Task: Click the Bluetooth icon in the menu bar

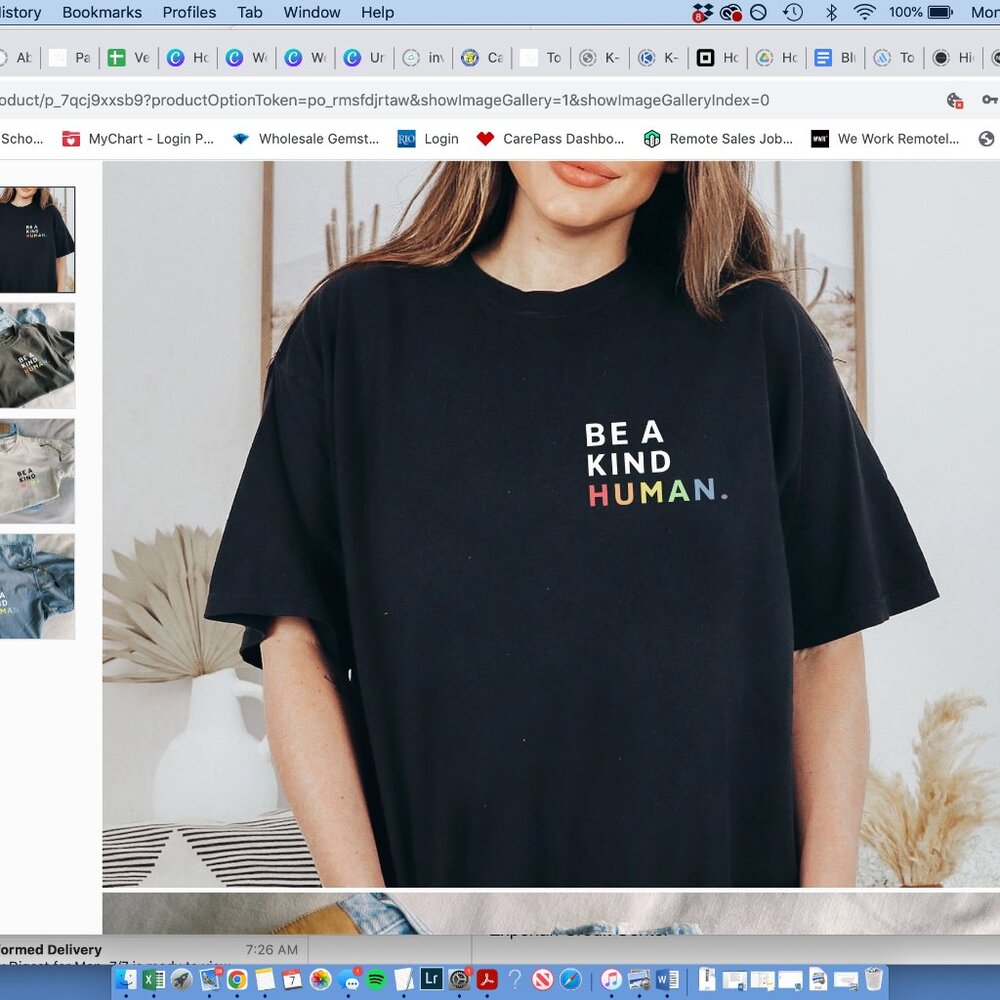Action: (x=830, y=13)
